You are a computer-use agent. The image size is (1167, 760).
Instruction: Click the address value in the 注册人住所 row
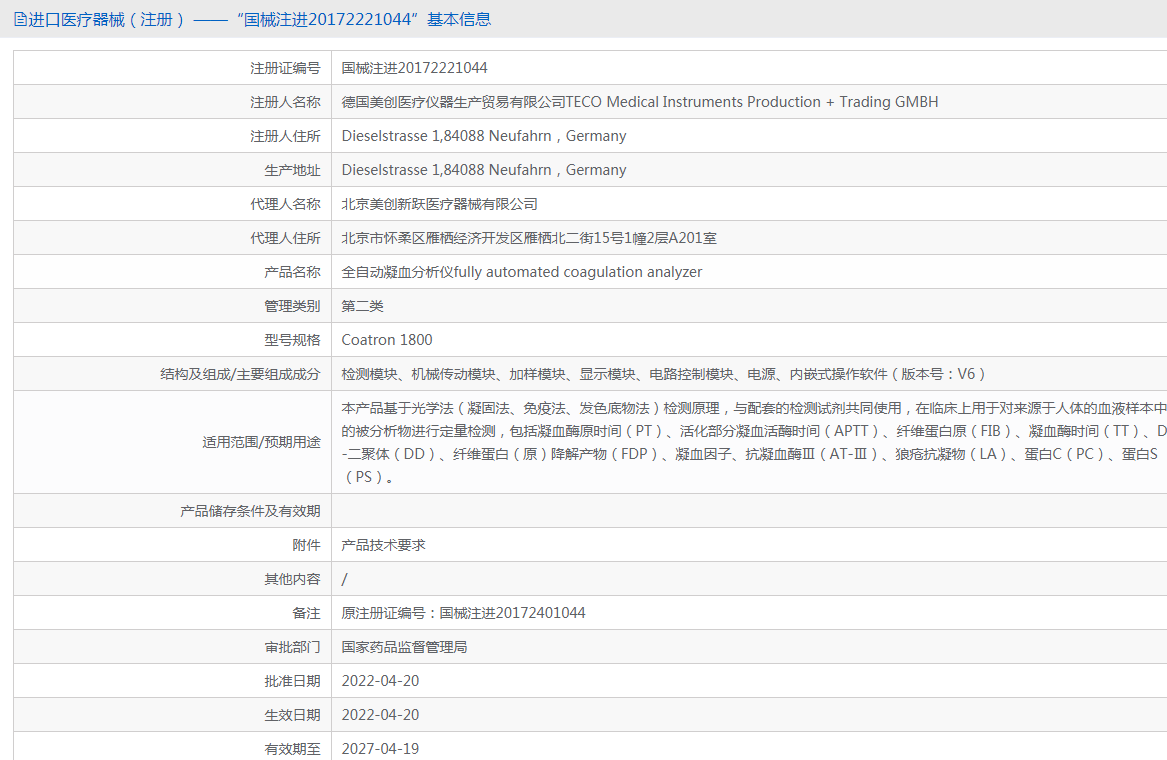(x=483, y=136)
